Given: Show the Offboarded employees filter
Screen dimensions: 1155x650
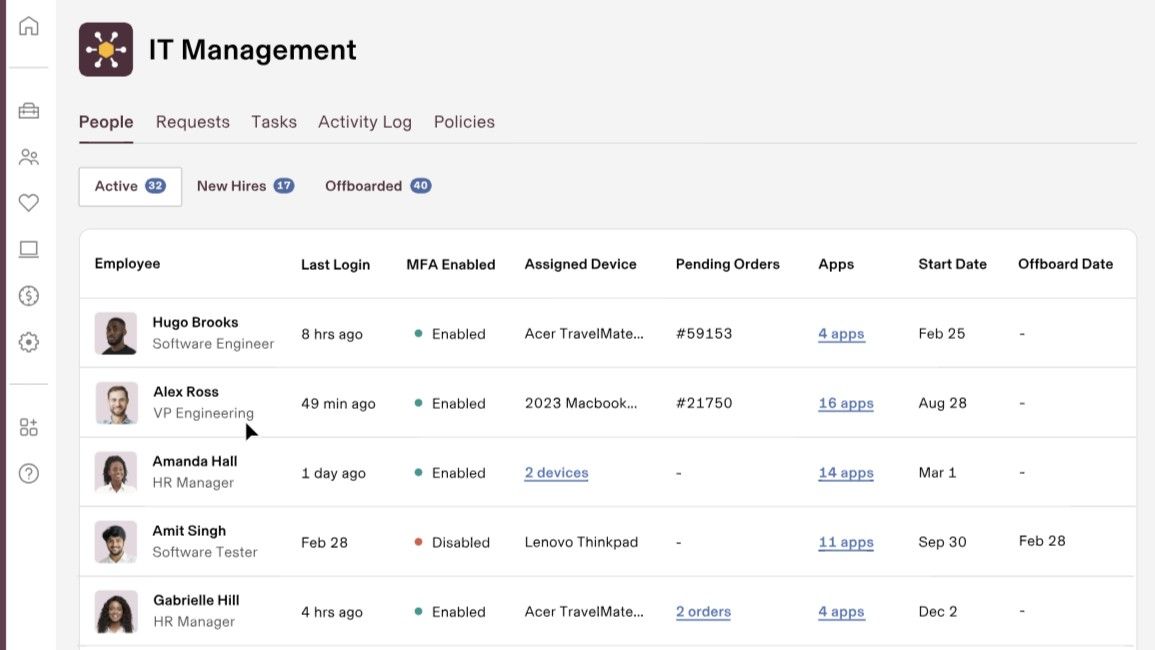Looking at the screenshot, I should click(378, 186).
